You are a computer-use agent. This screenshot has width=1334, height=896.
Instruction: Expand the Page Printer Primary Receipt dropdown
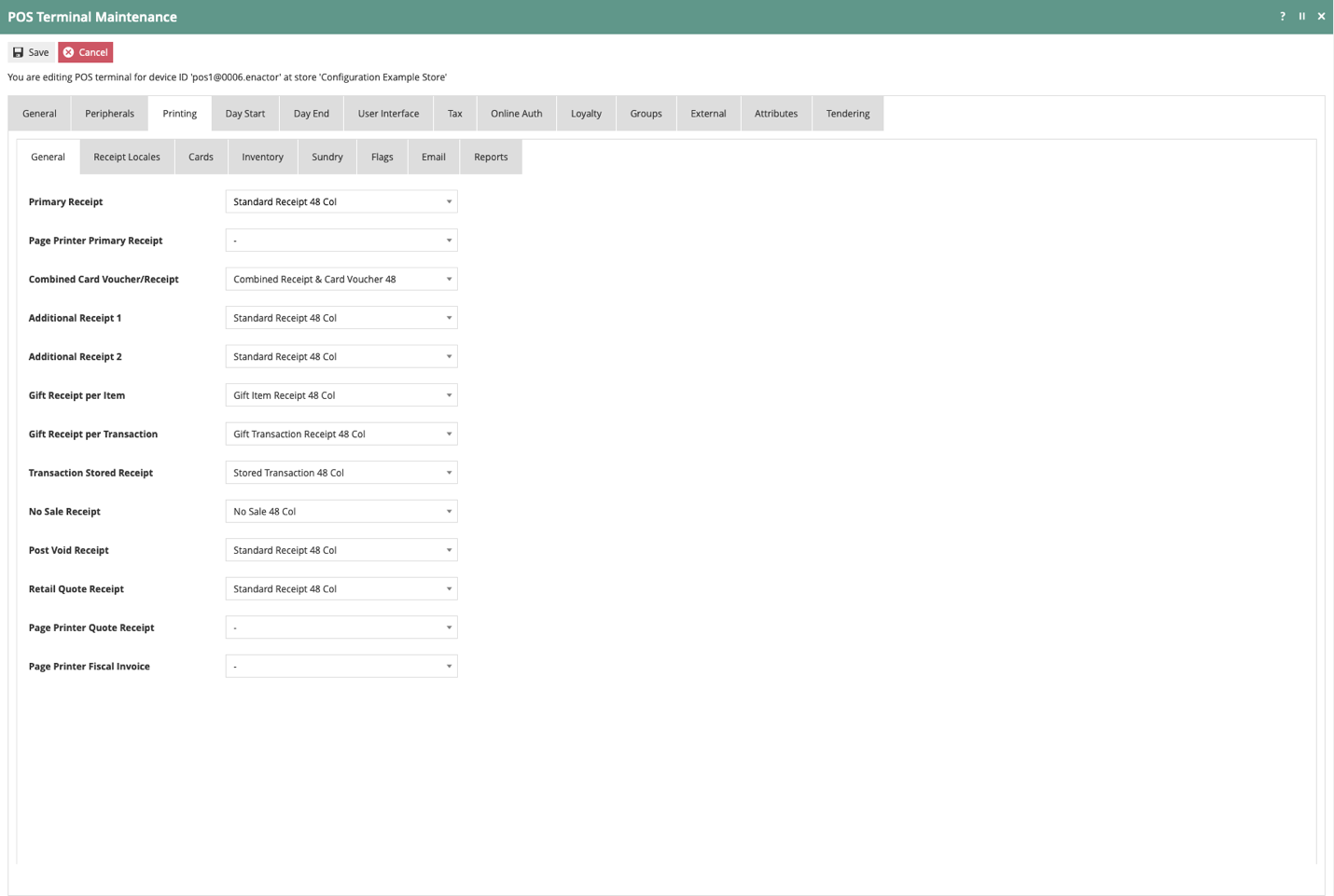[x=341, y=241]
